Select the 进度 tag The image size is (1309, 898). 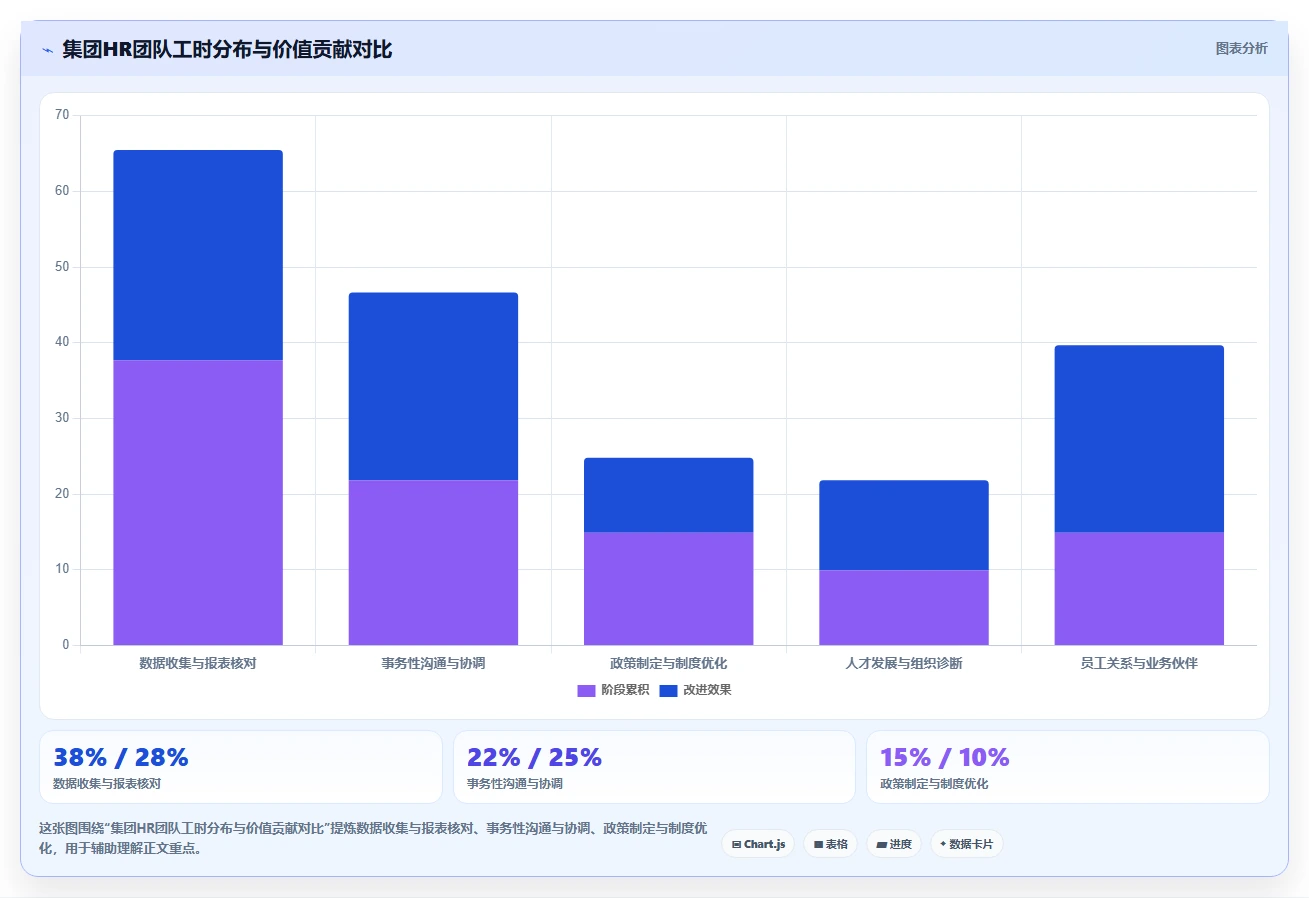(893, 844)
